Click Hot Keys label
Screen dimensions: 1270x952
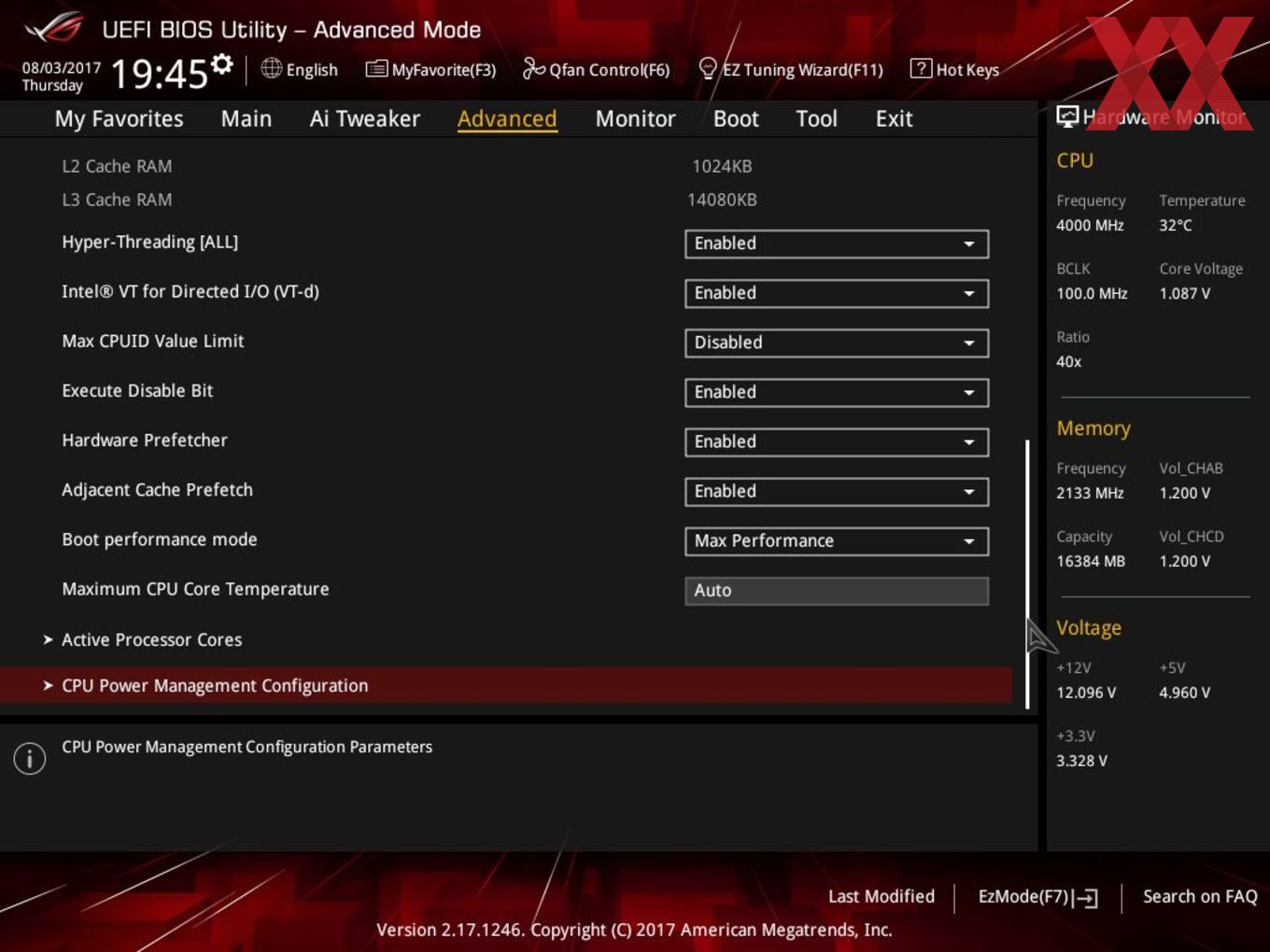pos(967,69)
